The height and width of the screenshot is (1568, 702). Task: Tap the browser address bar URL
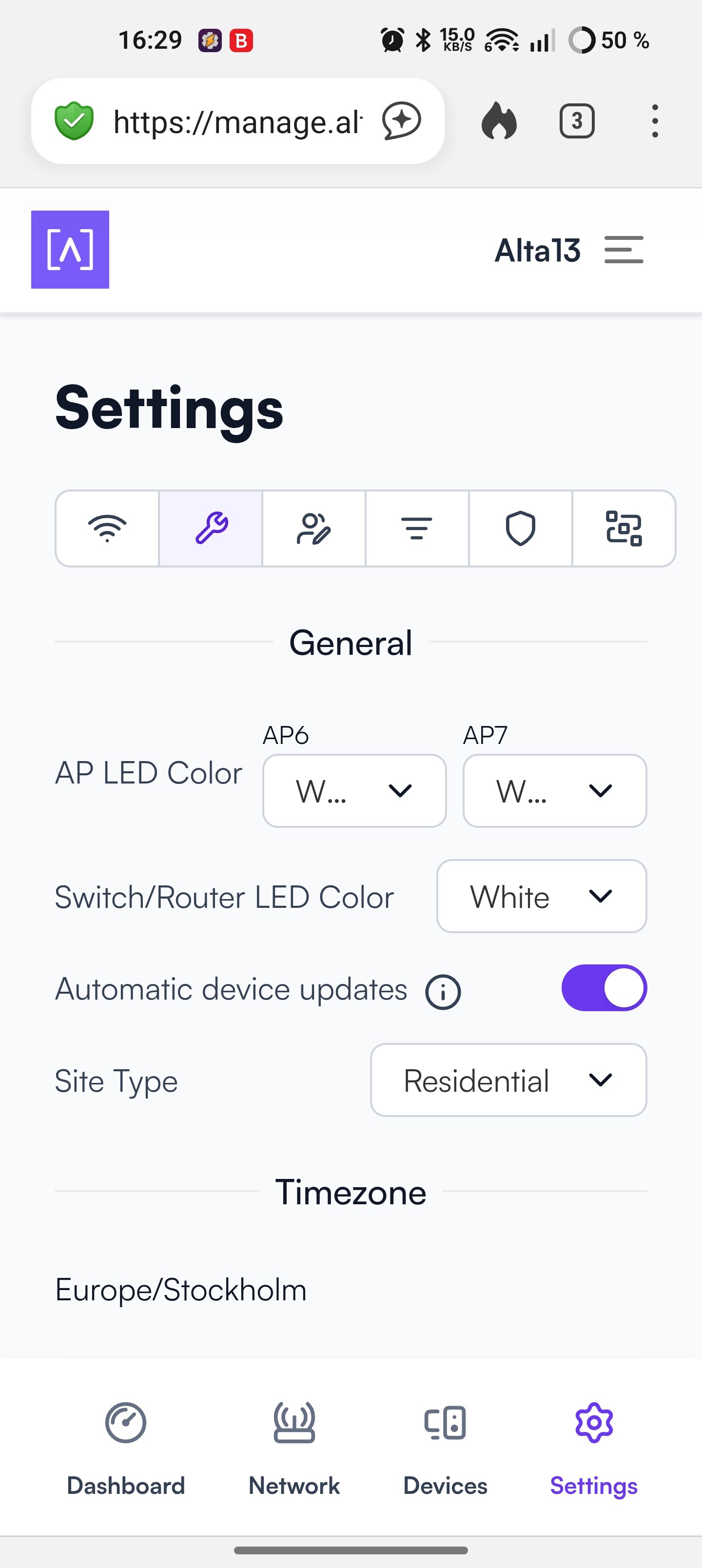[237, 122]
